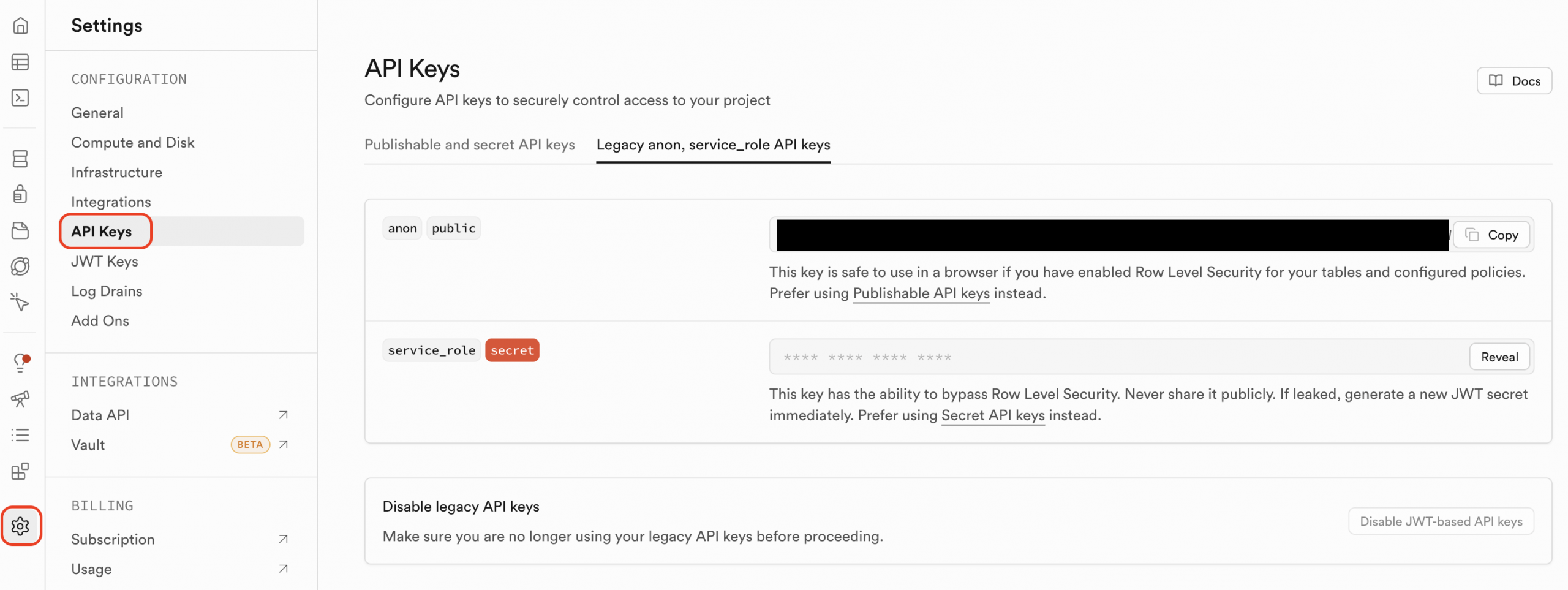The width and height of the screenshot is (1568, 590).
Task: Open the SQL Editor terminal icon
Action: click(20, 98)
